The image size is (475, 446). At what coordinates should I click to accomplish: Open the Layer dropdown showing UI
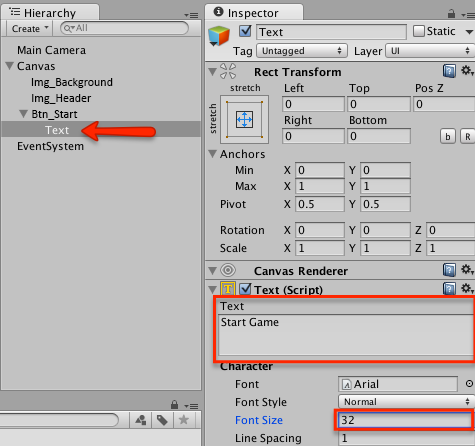(x=430, y=51)
